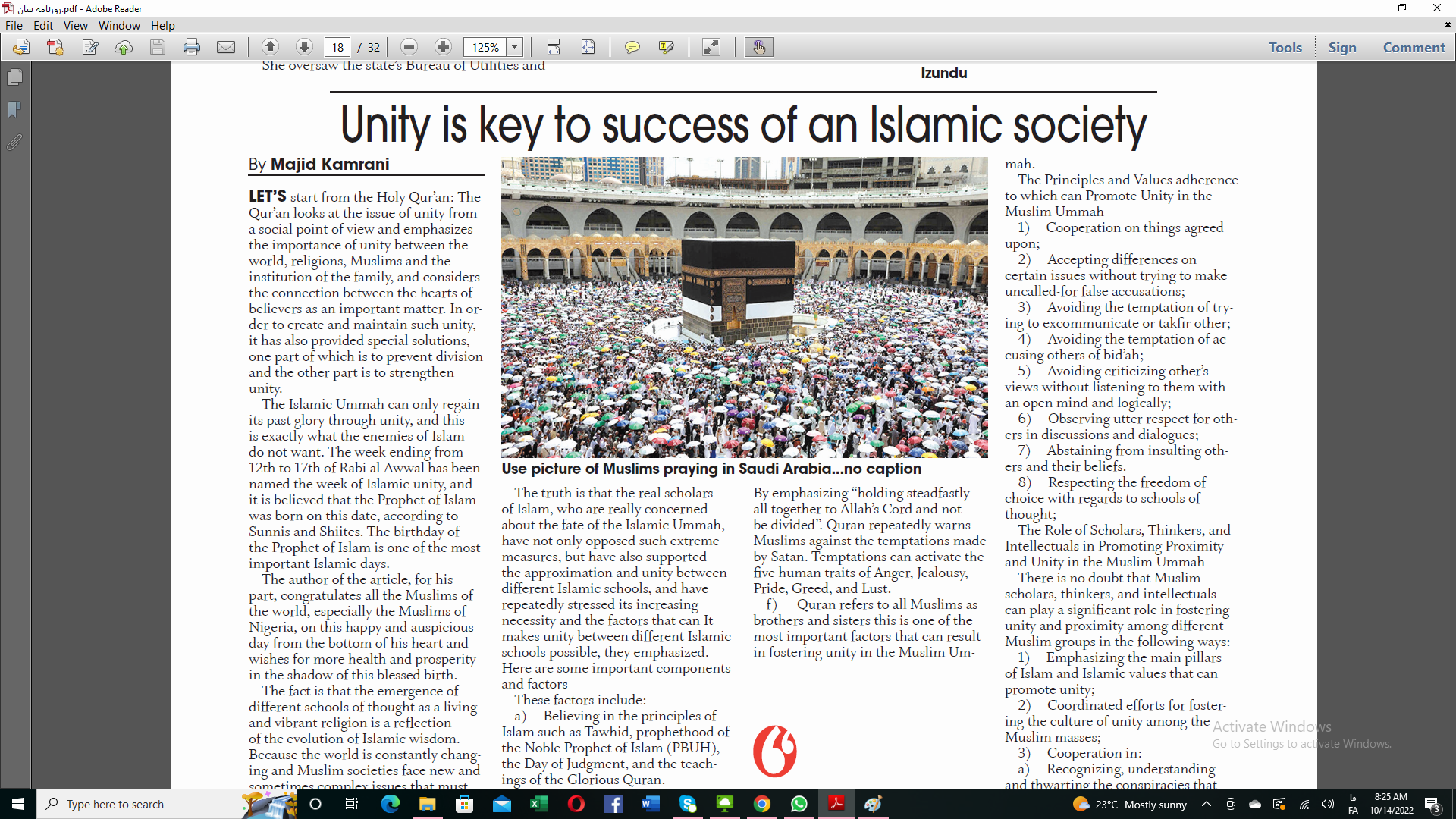Open the Comment pane

click(1414, 47)
